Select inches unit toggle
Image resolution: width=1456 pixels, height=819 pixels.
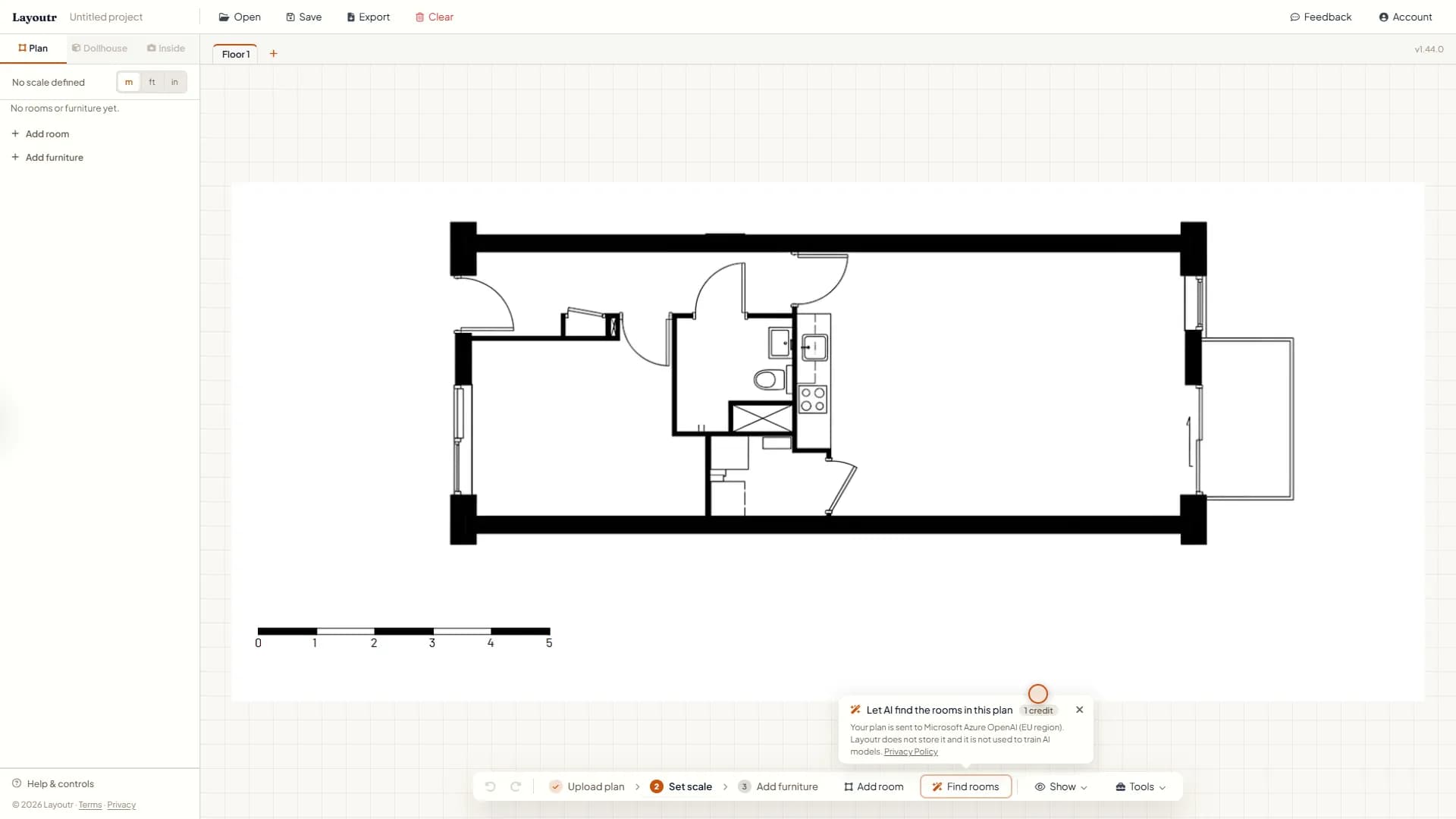point(174,82)
